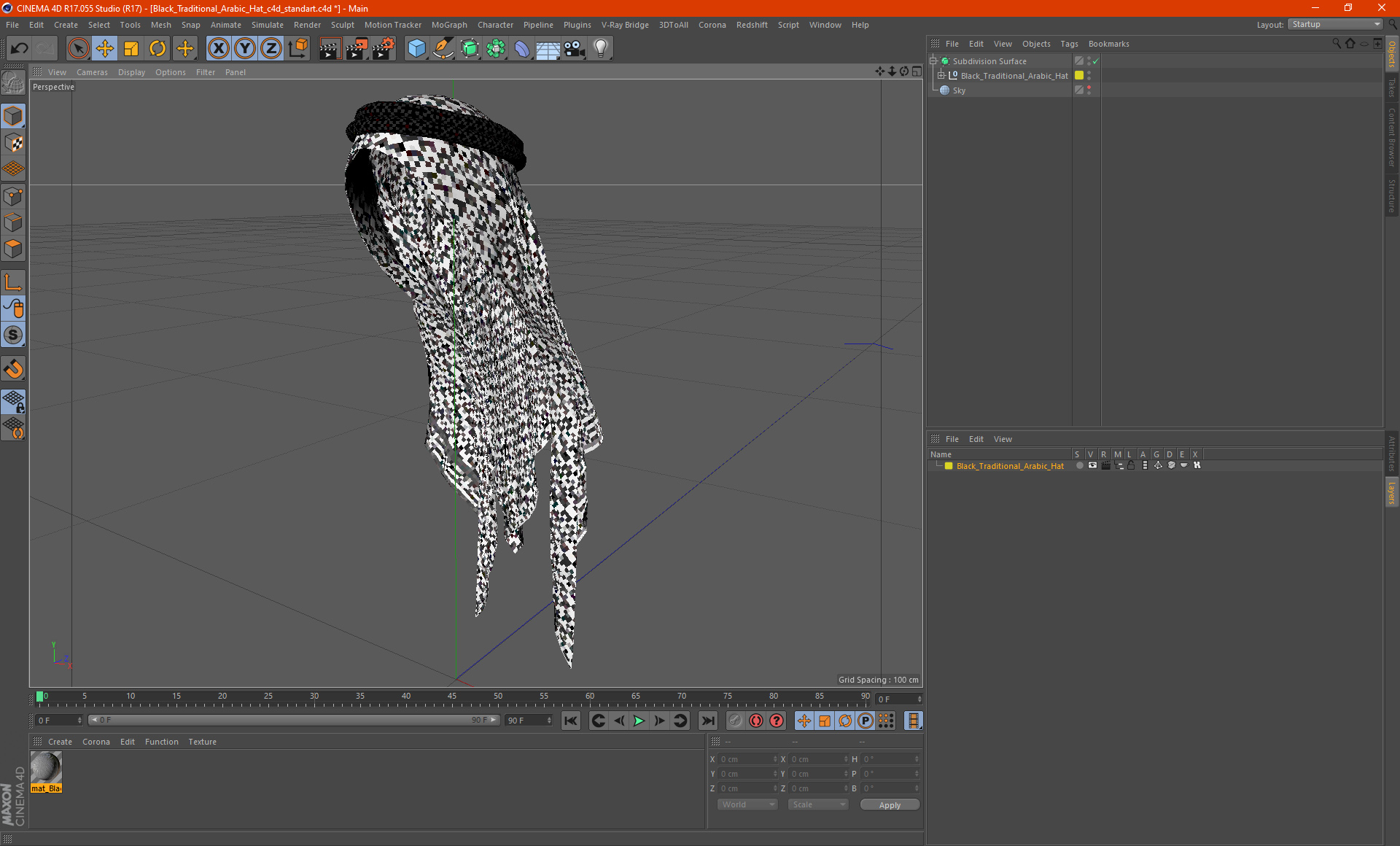The width and height of the screenshot is (1400, 846).
Task: Open the Render menu
Action: [307, 25]
